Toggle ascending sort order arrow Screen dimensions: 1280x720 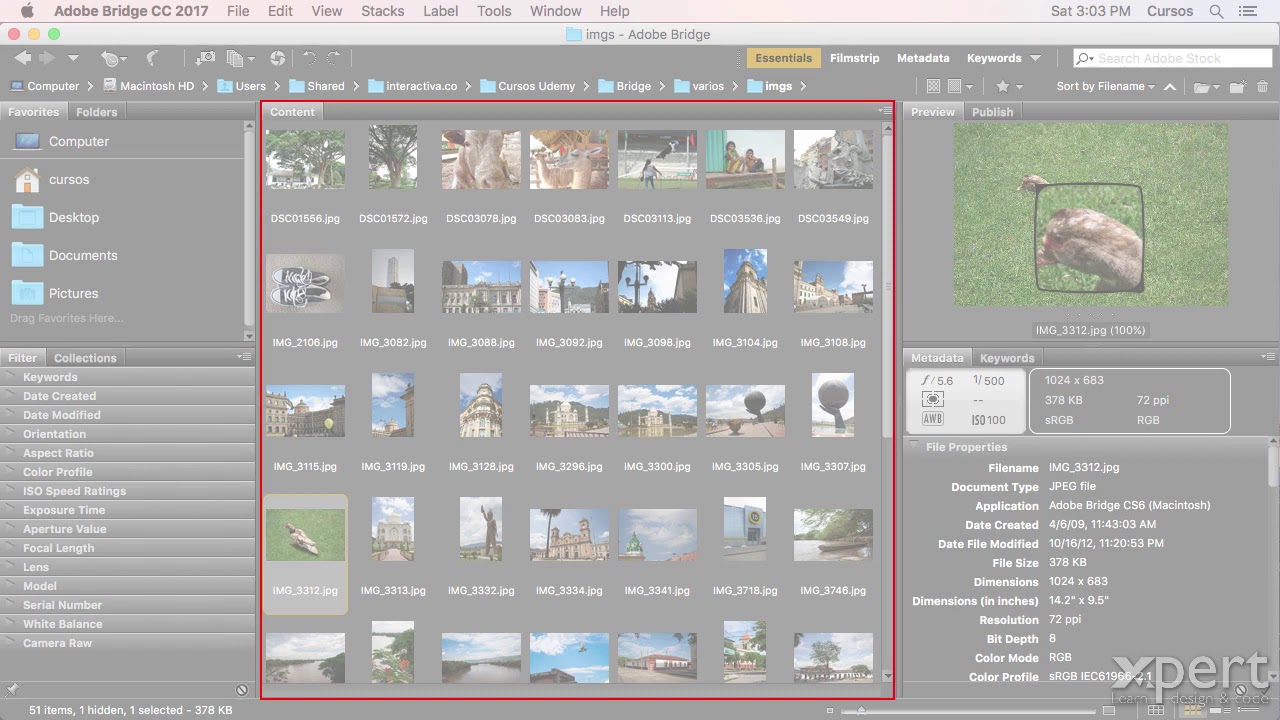pos(1169,86)
